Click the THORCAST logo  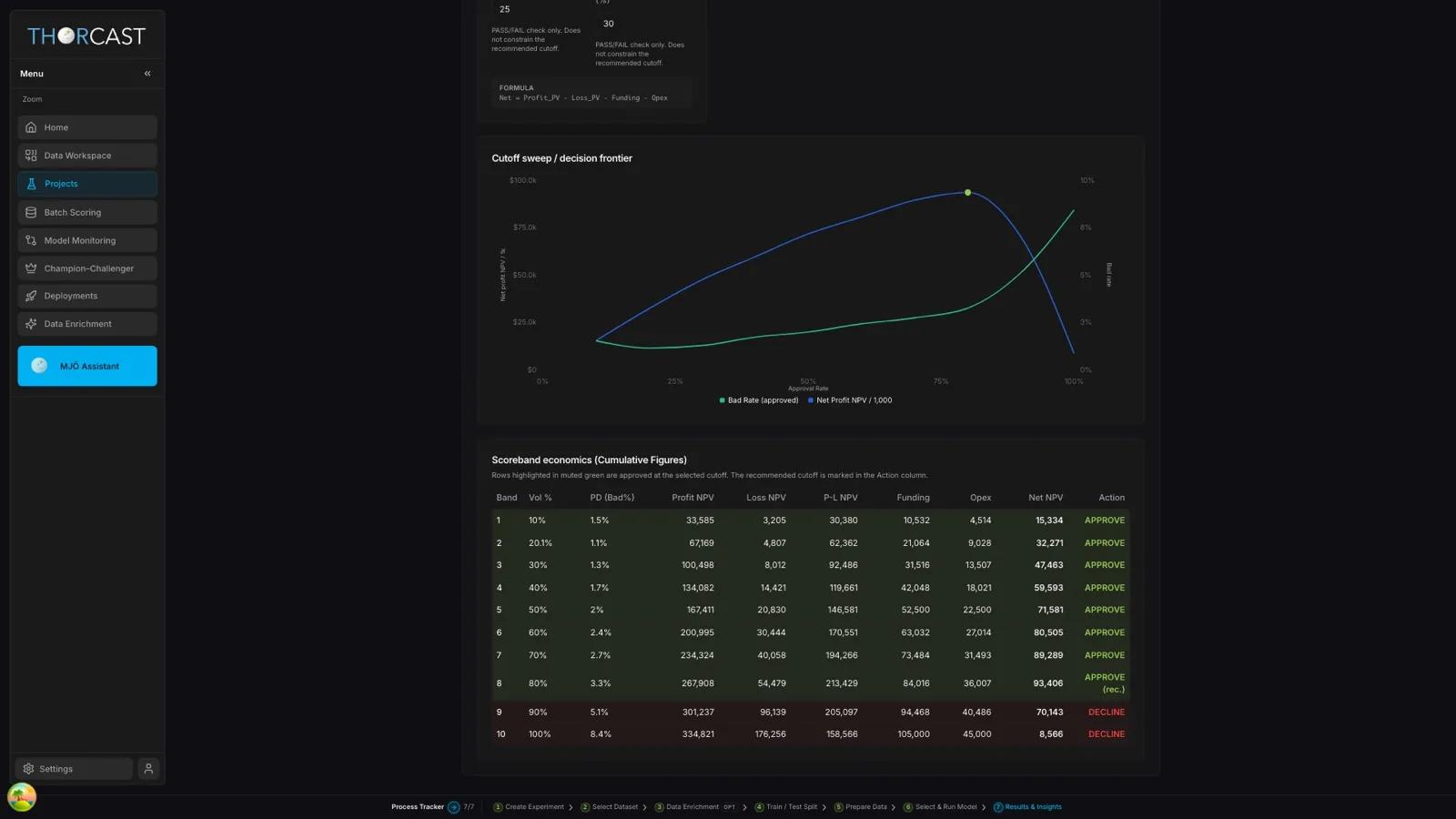tap(86, 36)
